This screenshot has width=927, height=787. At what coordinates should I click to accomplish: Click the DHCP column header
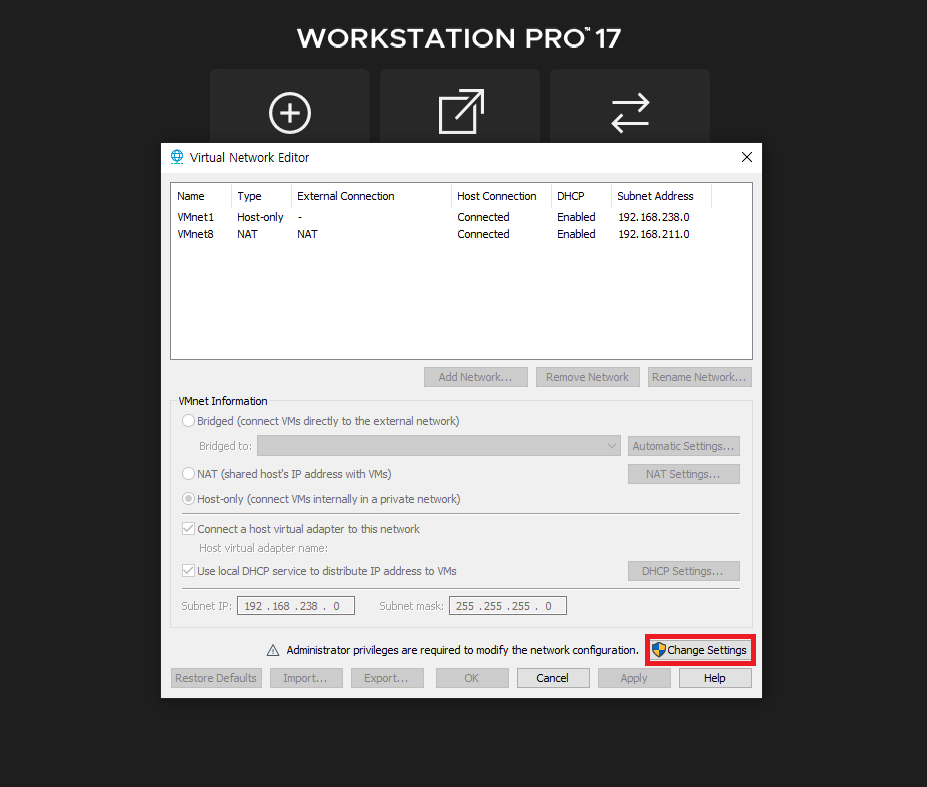click(x=581, y=196)
